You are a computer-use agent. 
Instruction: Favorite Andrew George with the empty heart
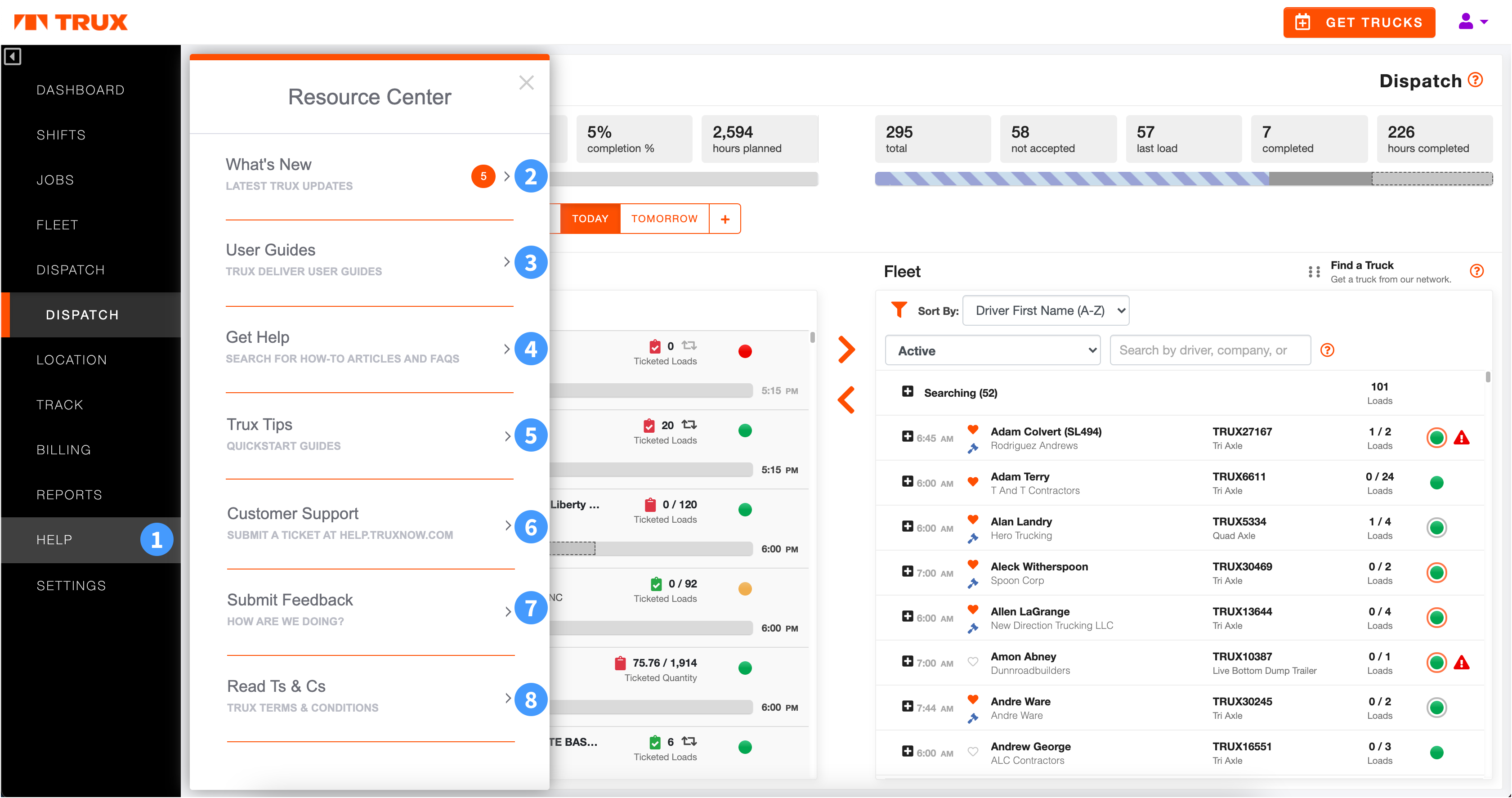(x=973, y=752)
